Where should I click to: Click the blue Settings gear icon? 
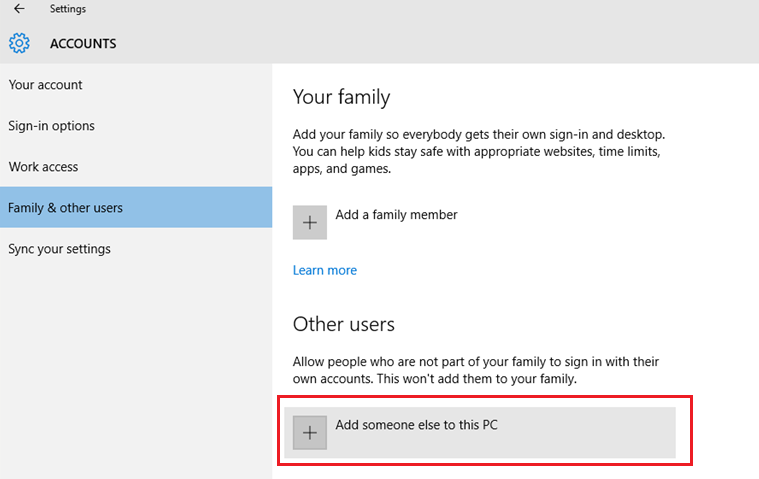coord(19,43)
